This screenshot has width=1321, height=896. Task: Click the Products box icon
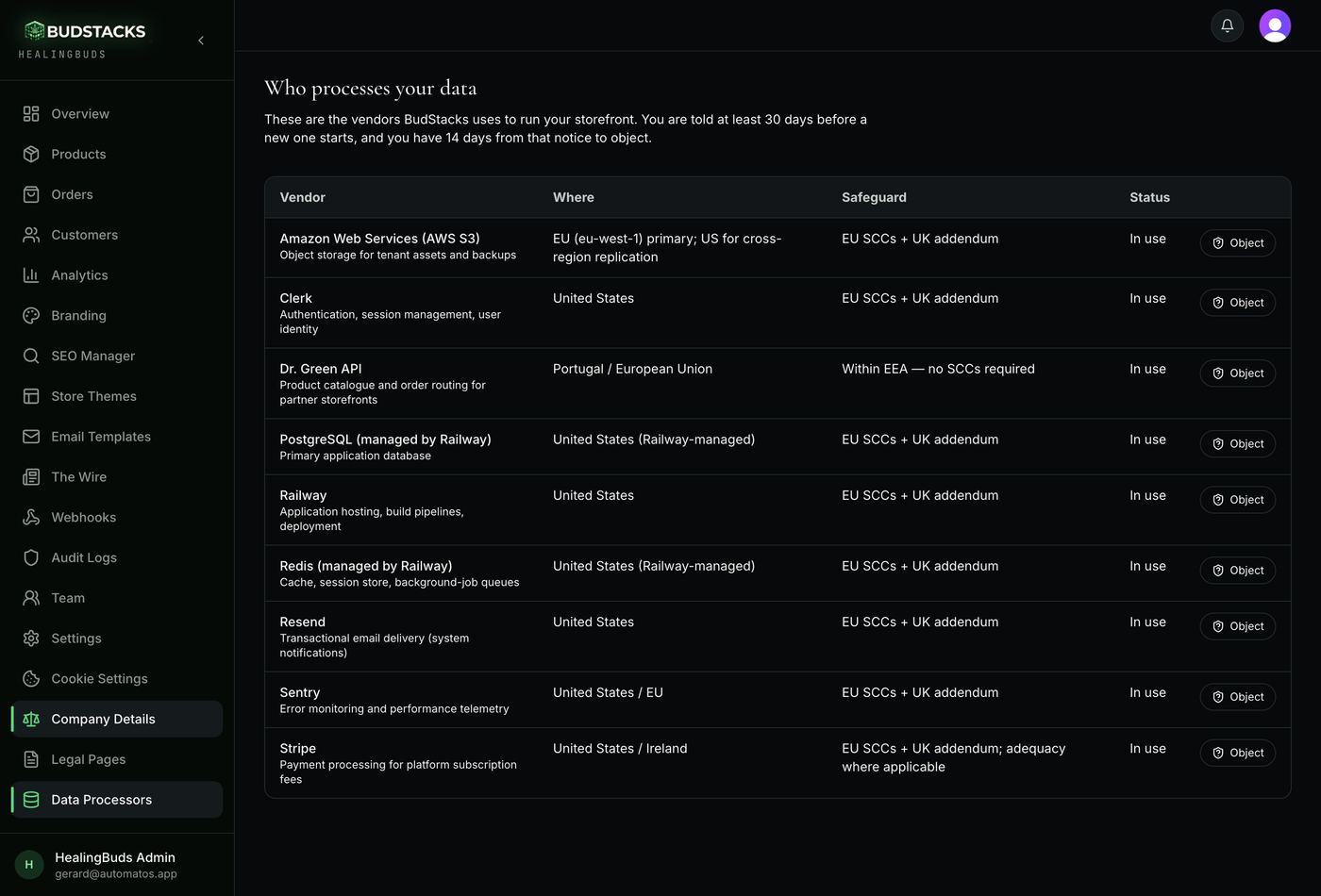(31, 155)
